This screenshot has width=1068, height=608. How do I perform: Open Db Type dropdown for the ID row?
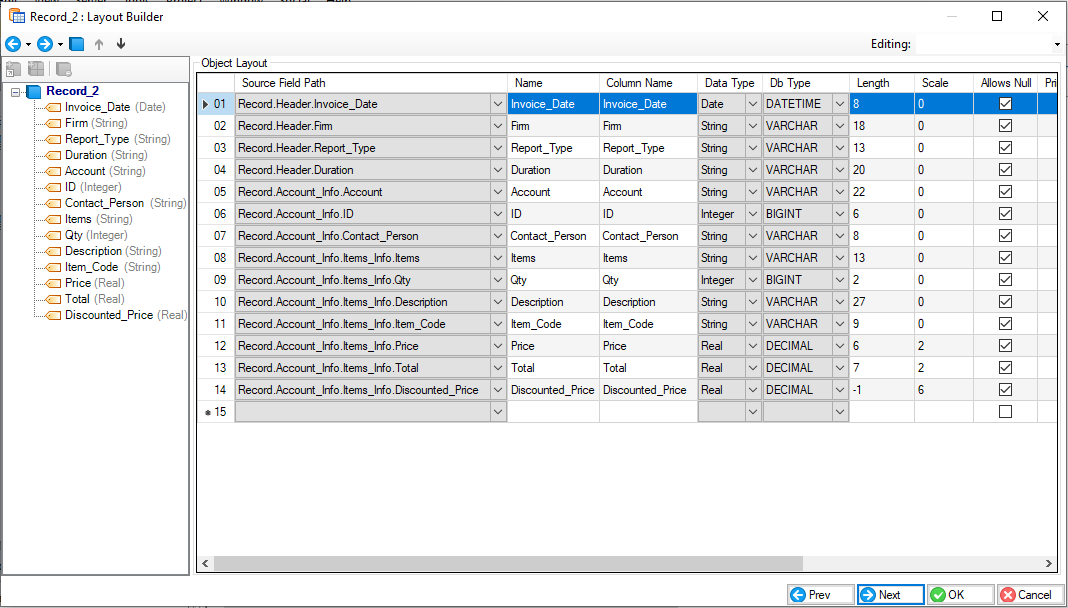point(840,214)
